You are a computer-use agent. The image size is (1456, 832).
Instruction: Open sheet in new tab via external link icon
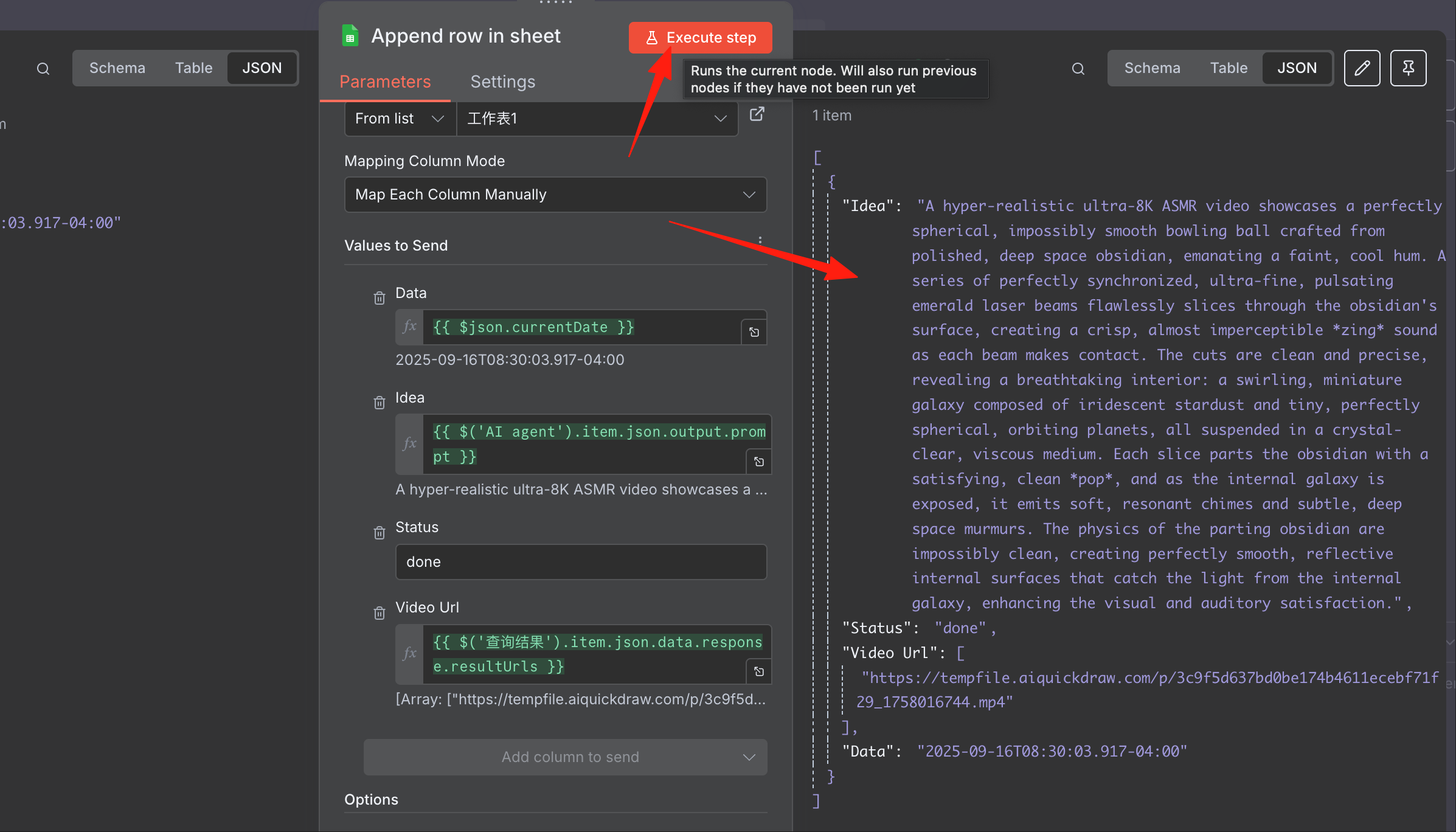click(x=757, y=114)
